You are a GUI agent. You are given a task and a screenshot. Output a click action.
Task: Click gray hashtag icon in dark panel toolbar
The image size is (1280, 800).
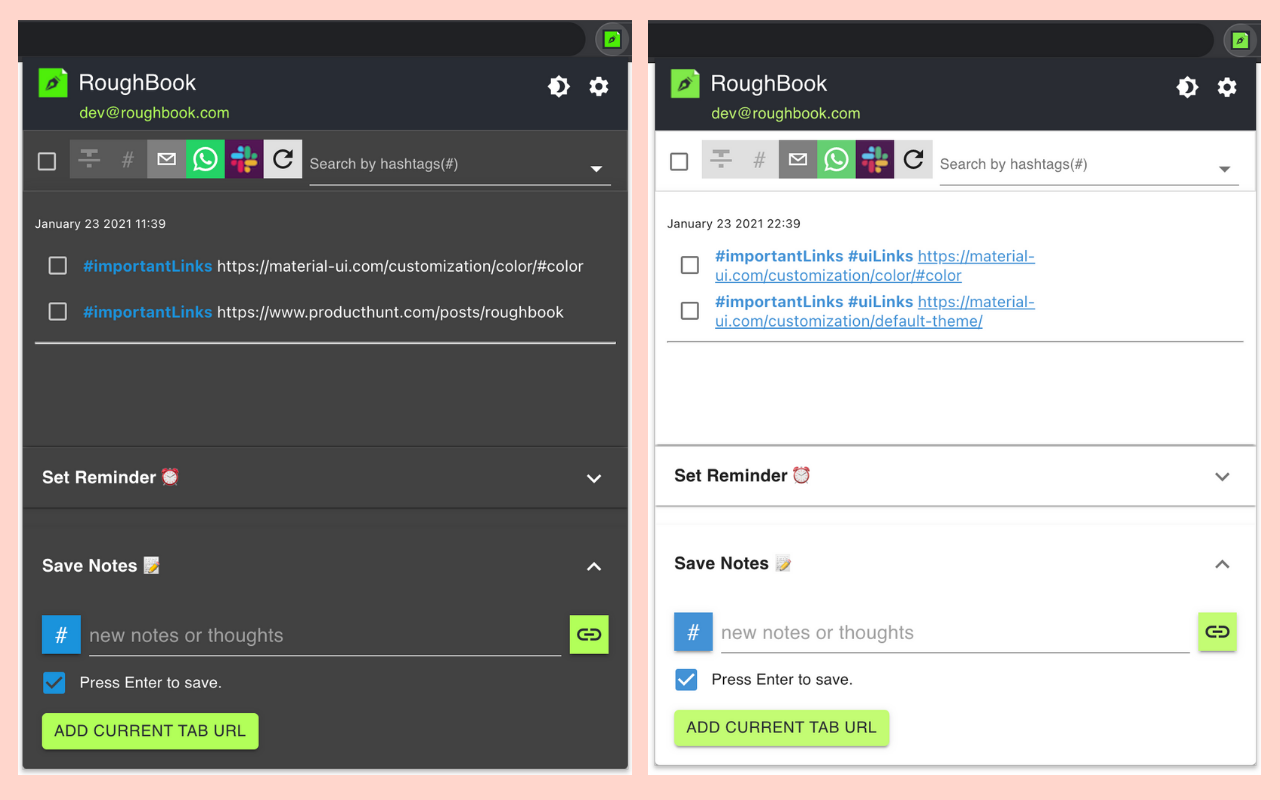[128, 159]
